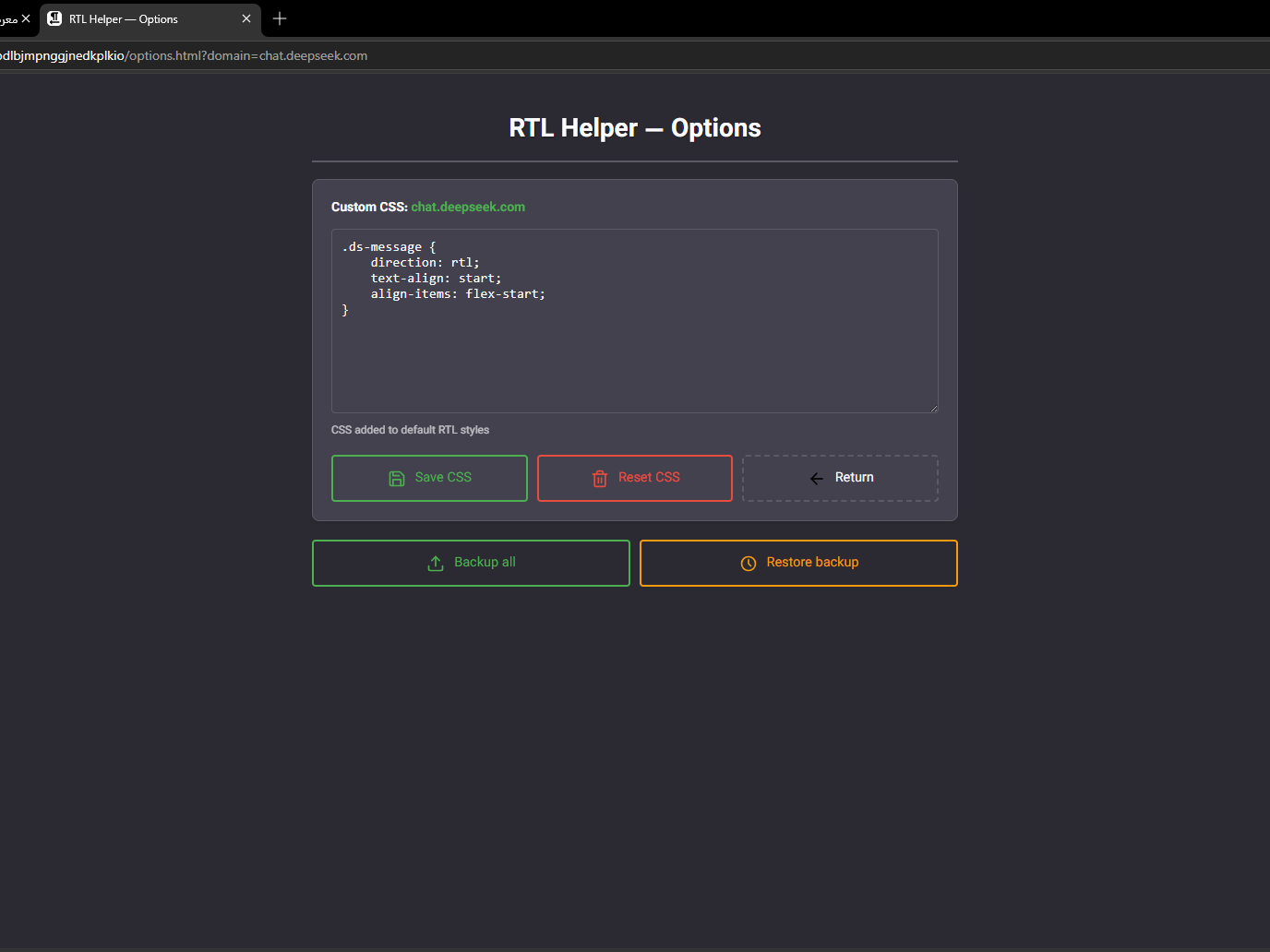This screenshot has height=952, width=1270.
Task: Focus the custom CSS textarea
Action: [635, 321]
